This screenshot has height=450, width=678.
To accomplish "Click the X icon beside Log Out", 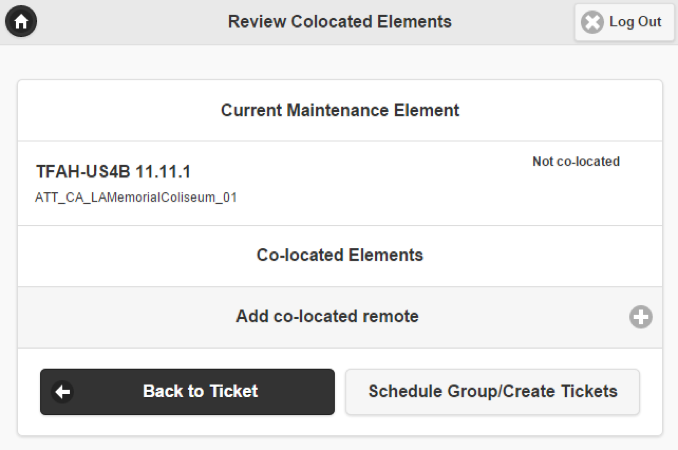I will point(592,22).
